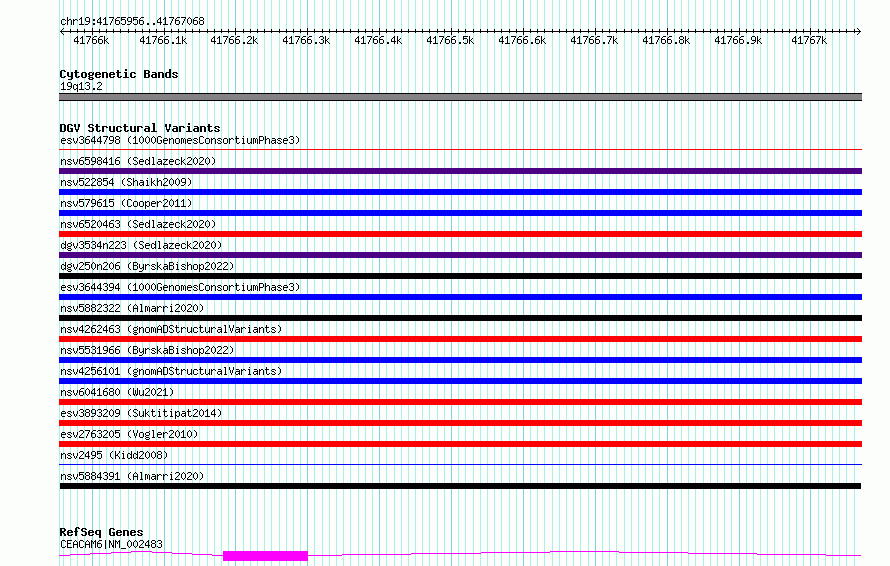The height and width of the screenshot is (566, 890).
Task: Select the red bar under esv3893209
Action: point(460,423)
